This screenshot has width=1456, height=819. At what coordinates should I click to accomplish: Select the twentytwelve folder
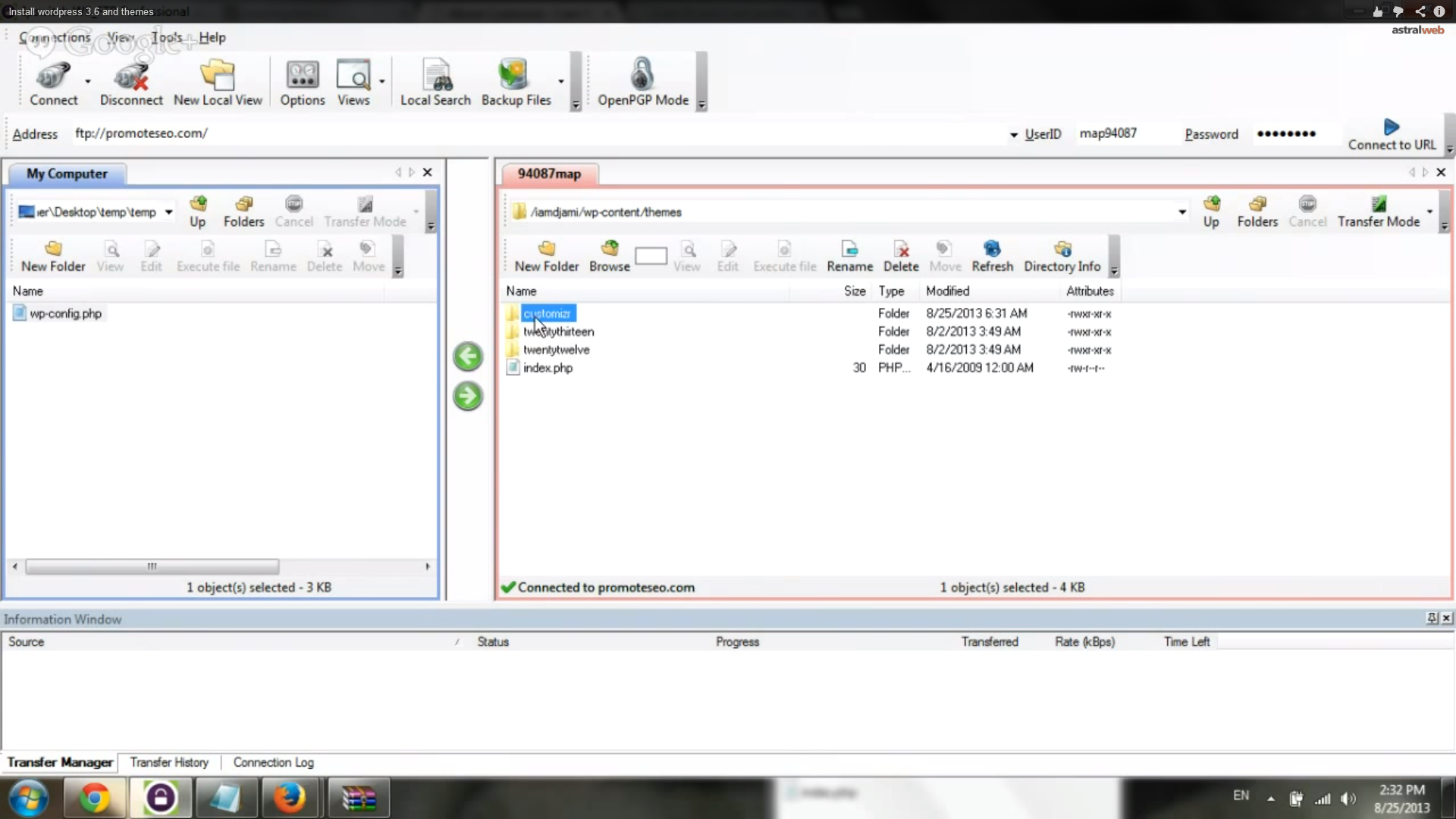556,350
